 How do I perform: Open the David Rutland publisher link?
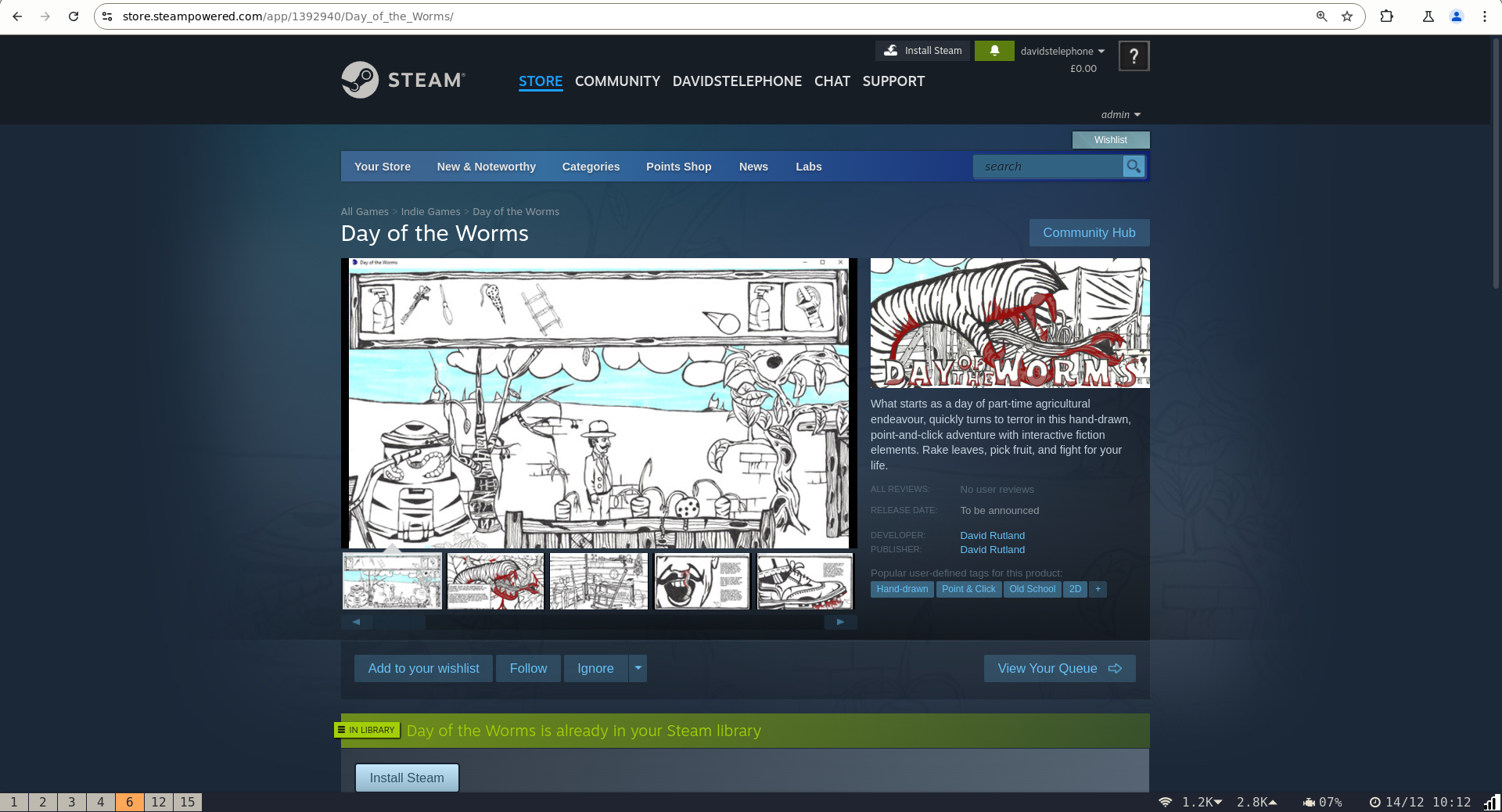(992, 550)
